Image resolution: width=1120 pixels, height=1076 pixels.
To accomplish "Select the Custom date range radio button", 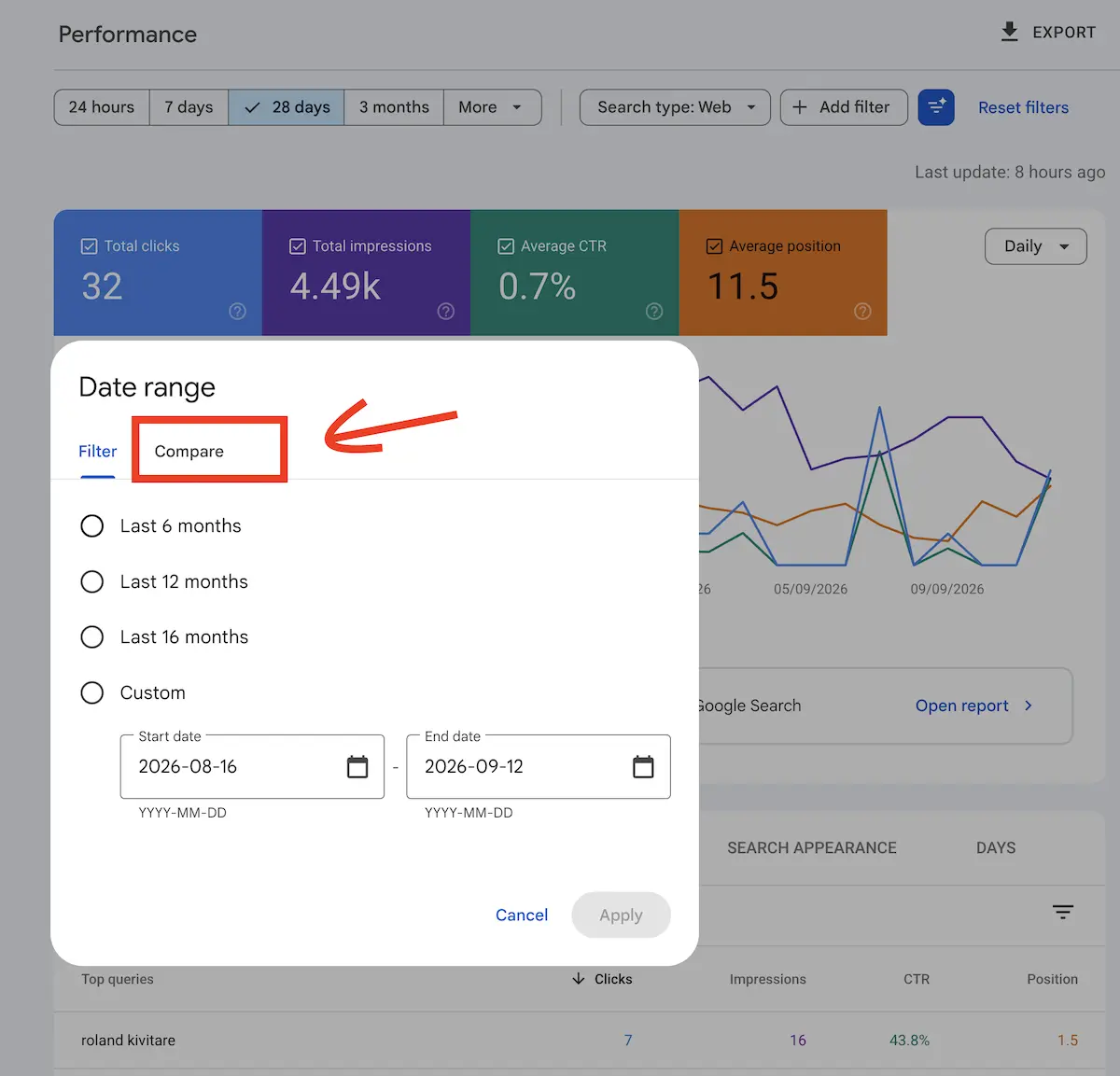I will point(92,693).
